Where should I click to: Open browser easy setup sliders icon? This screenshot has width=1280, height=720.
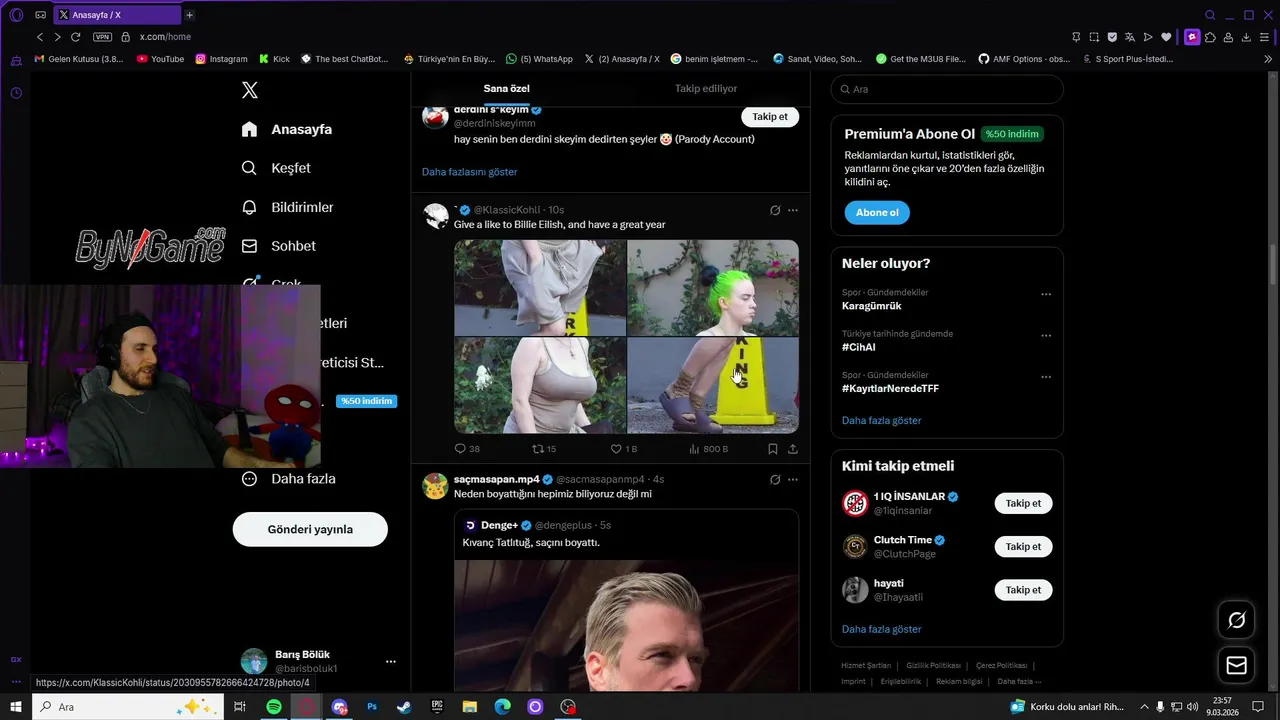[x=1264, y=37]
